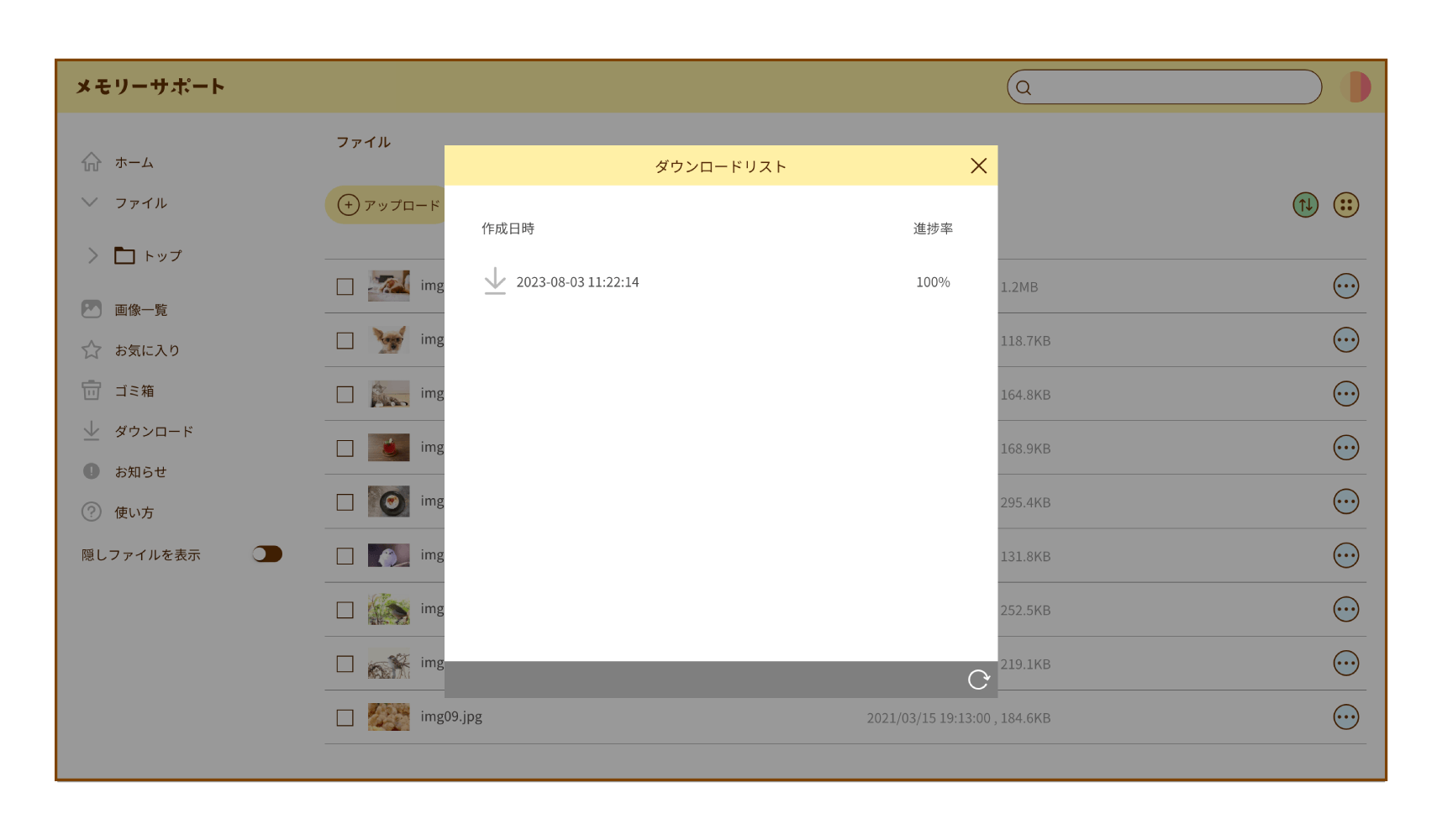
Task: Check the checkbox for 219.1KB file row
Action: [345, 664]
